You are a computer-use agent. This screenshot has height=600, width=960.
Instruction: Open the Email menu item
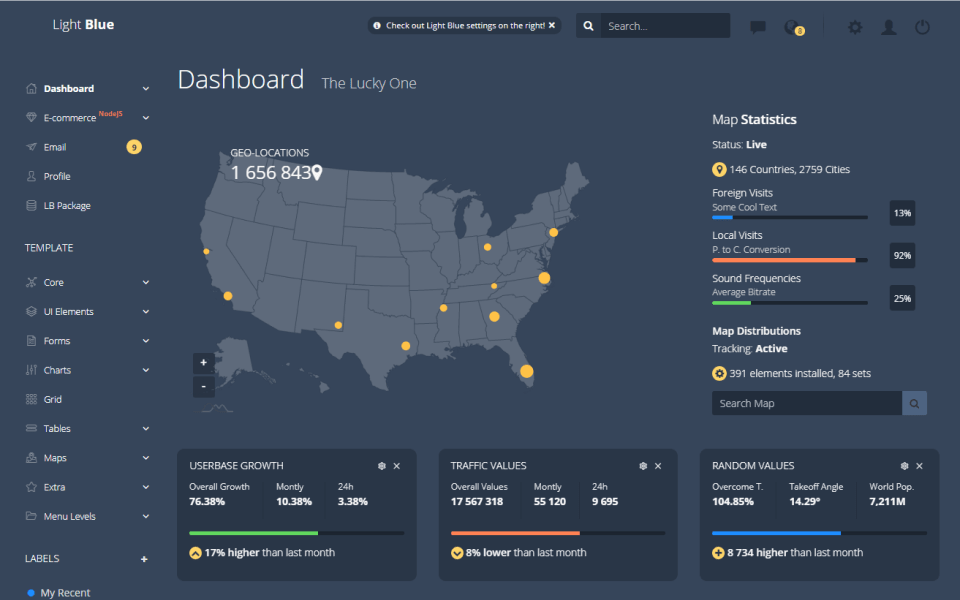coord(55,147)
